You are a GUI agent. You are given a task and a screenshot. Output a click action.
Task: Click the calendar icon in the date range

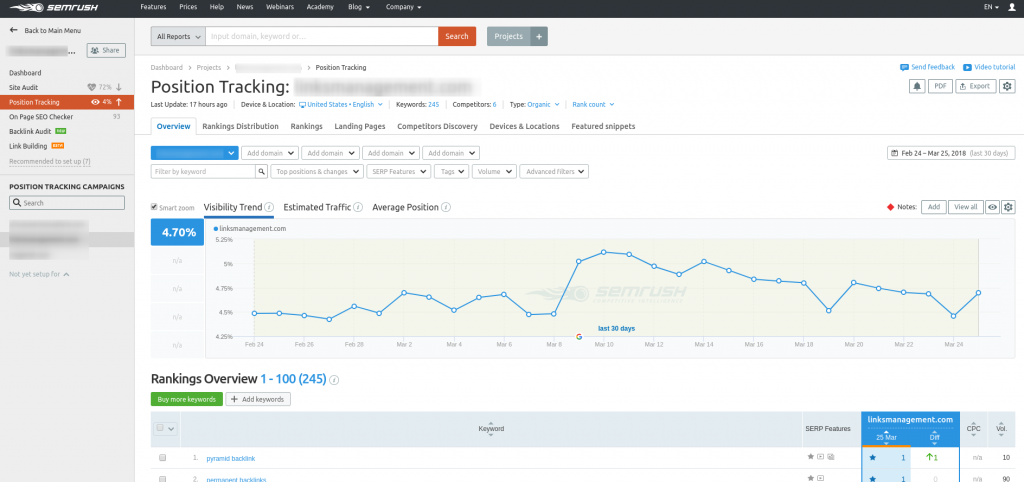(894, 153)
